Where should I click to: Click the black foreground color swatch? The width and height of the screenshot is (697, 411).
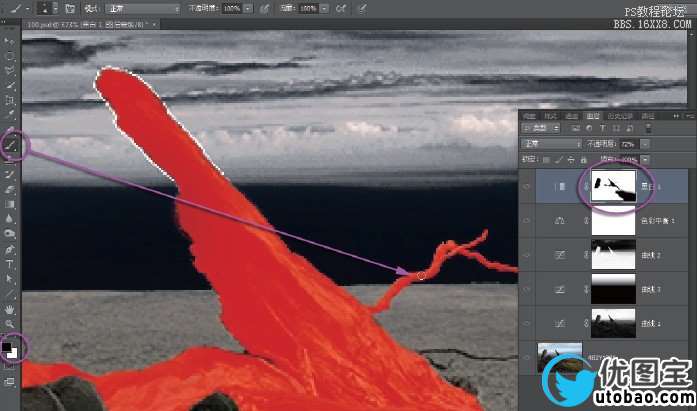(6, 347)
